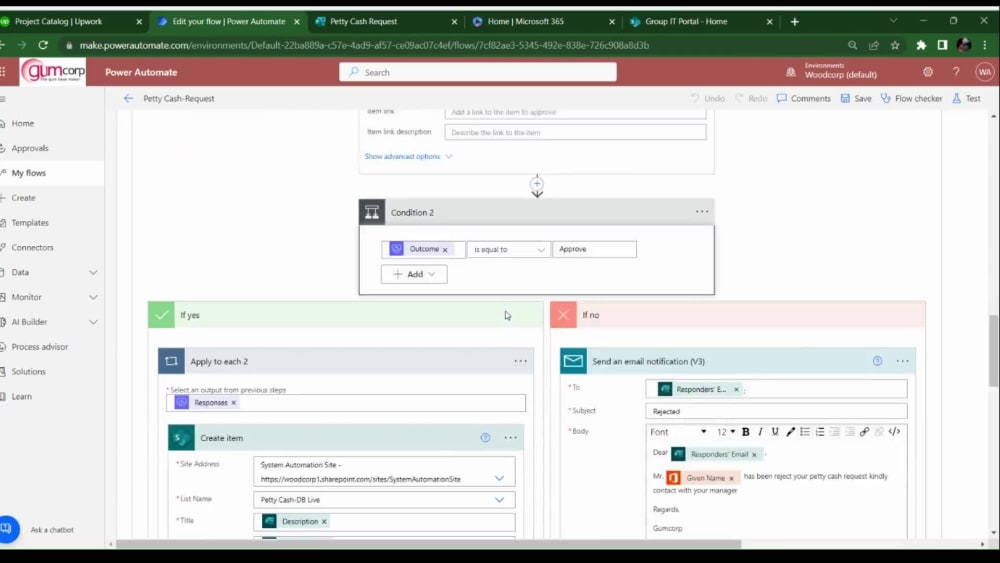Open the font color pen tool
Viewport: 1000px width, 563px height.
click(x=790, y=432)
